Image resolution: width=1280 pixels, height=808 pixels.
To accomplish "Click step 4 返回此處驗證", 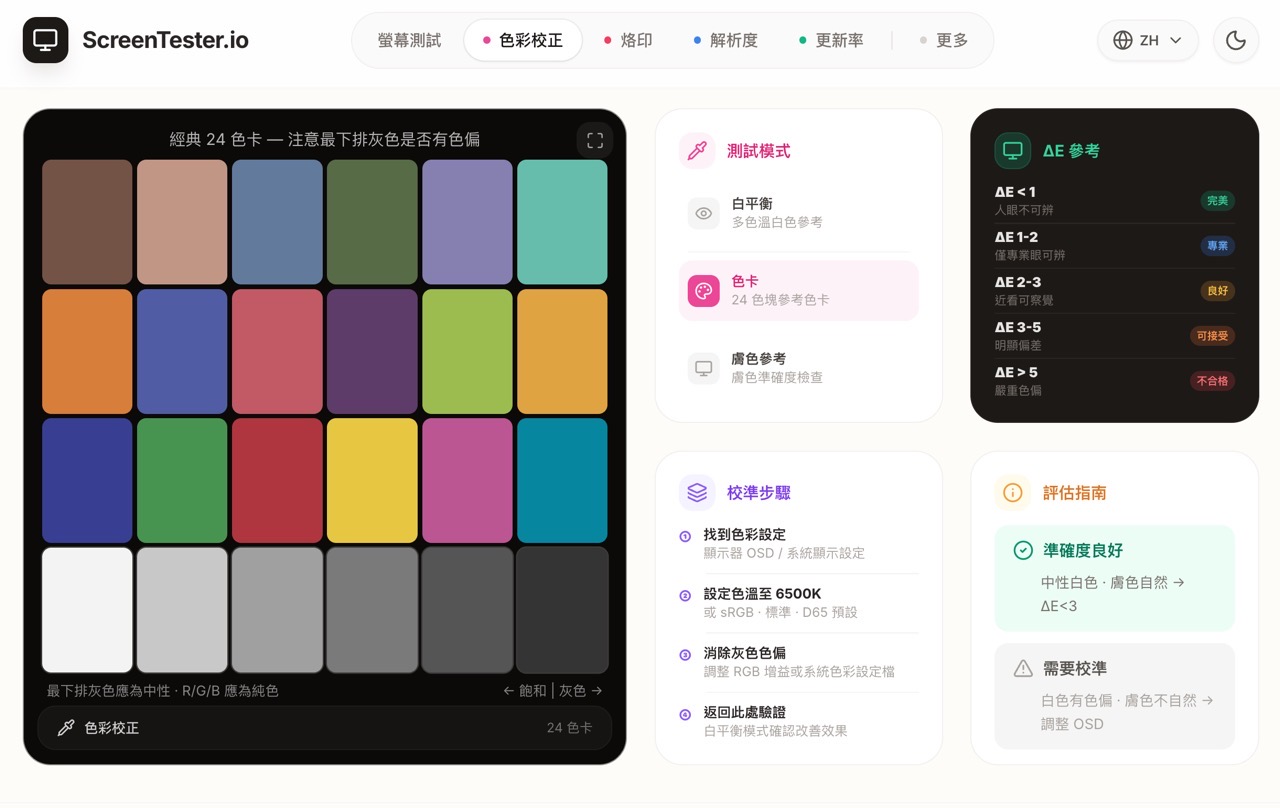I will [799, 720].
